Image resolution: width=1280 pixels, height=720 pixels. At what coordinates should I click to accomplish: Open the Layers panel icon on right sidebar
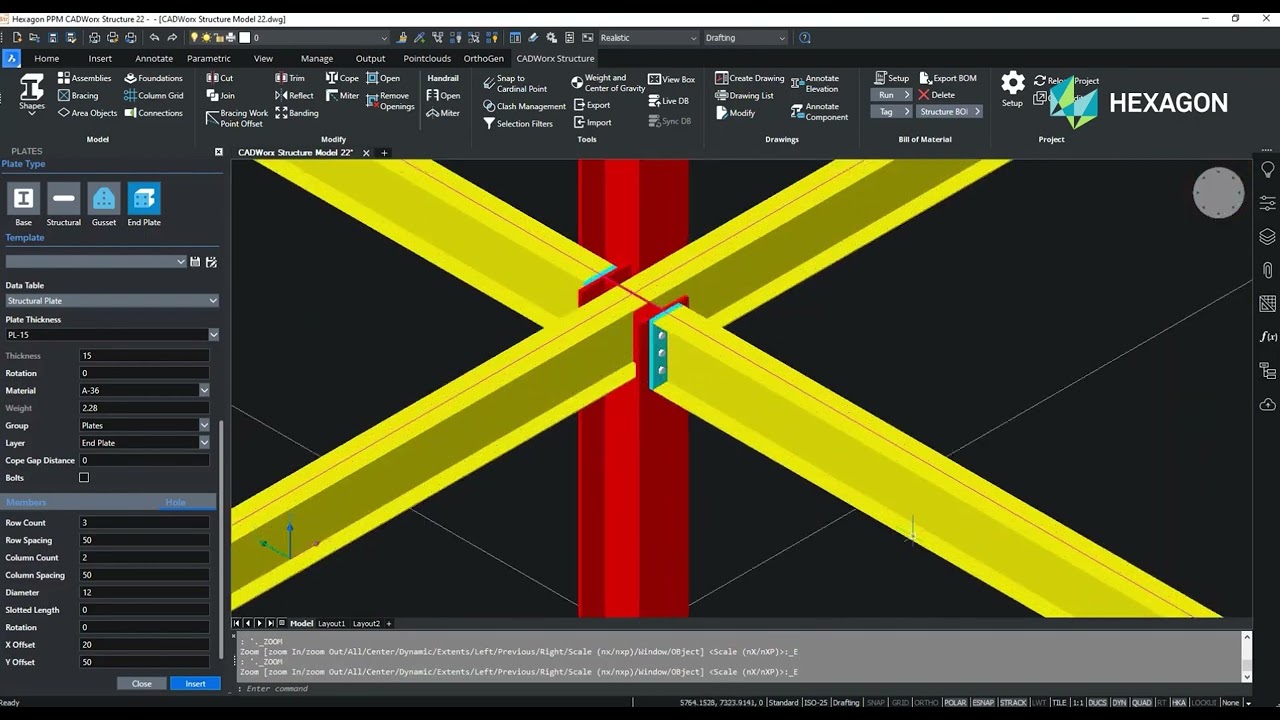pyautogui.click(x=1267, y=237)
